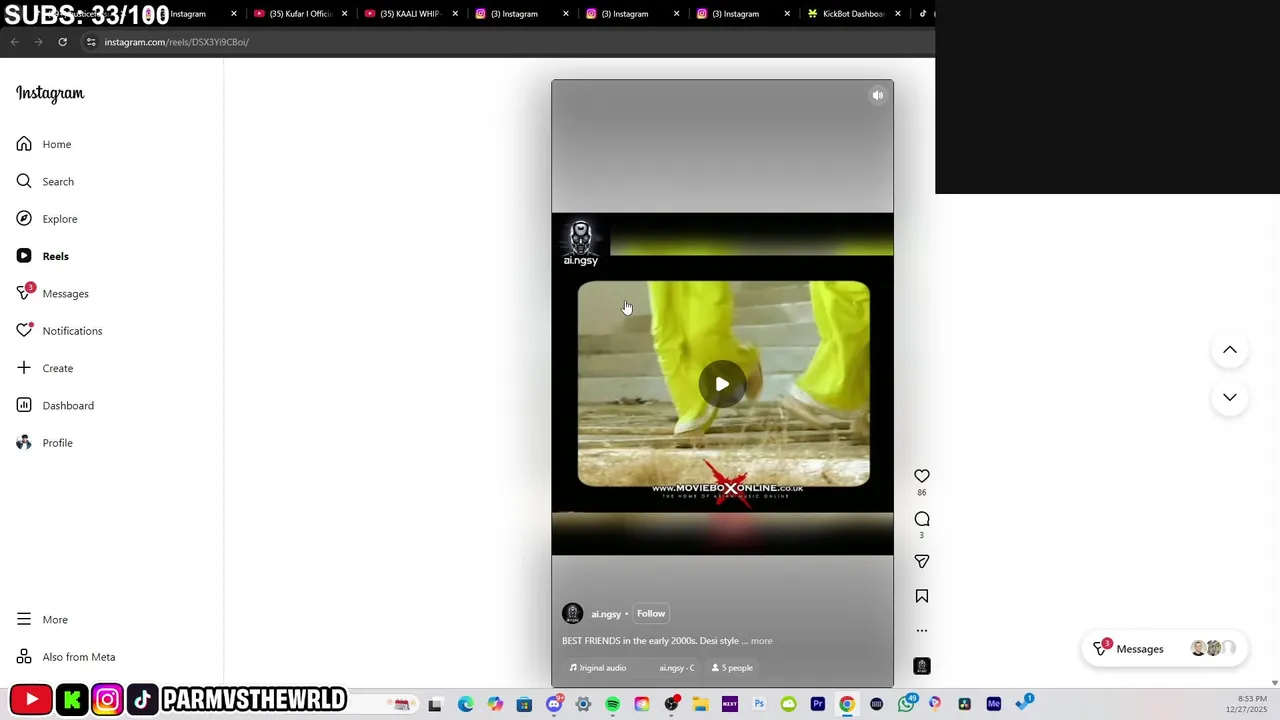Close the KAALI WHIP tab
Viewport: 1280px width, 720px height.
[455, 14]
